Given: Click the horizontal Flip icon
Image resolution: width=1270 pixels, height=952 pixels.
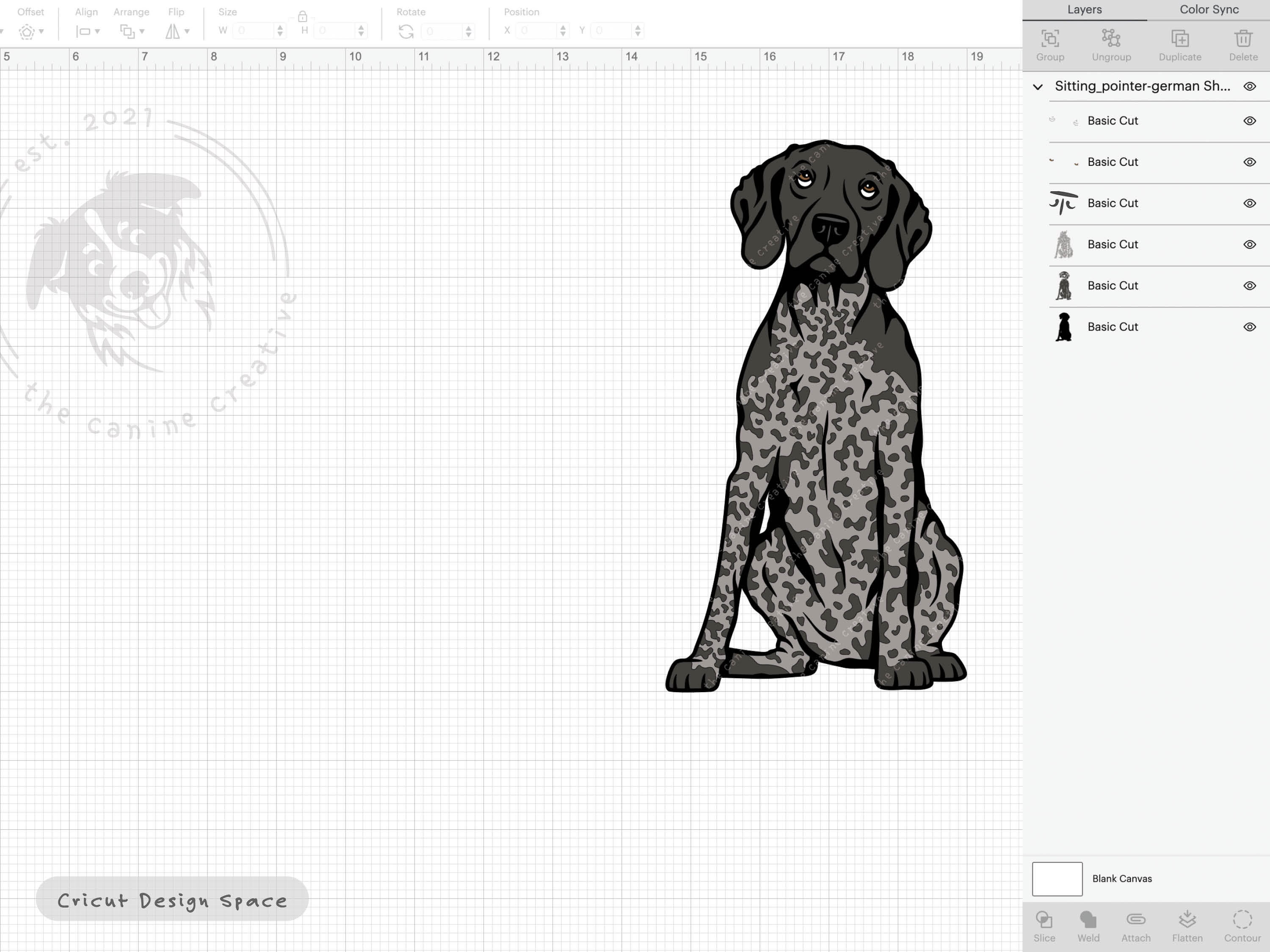Looking at the screenshot, I should (x=175, y=32).
